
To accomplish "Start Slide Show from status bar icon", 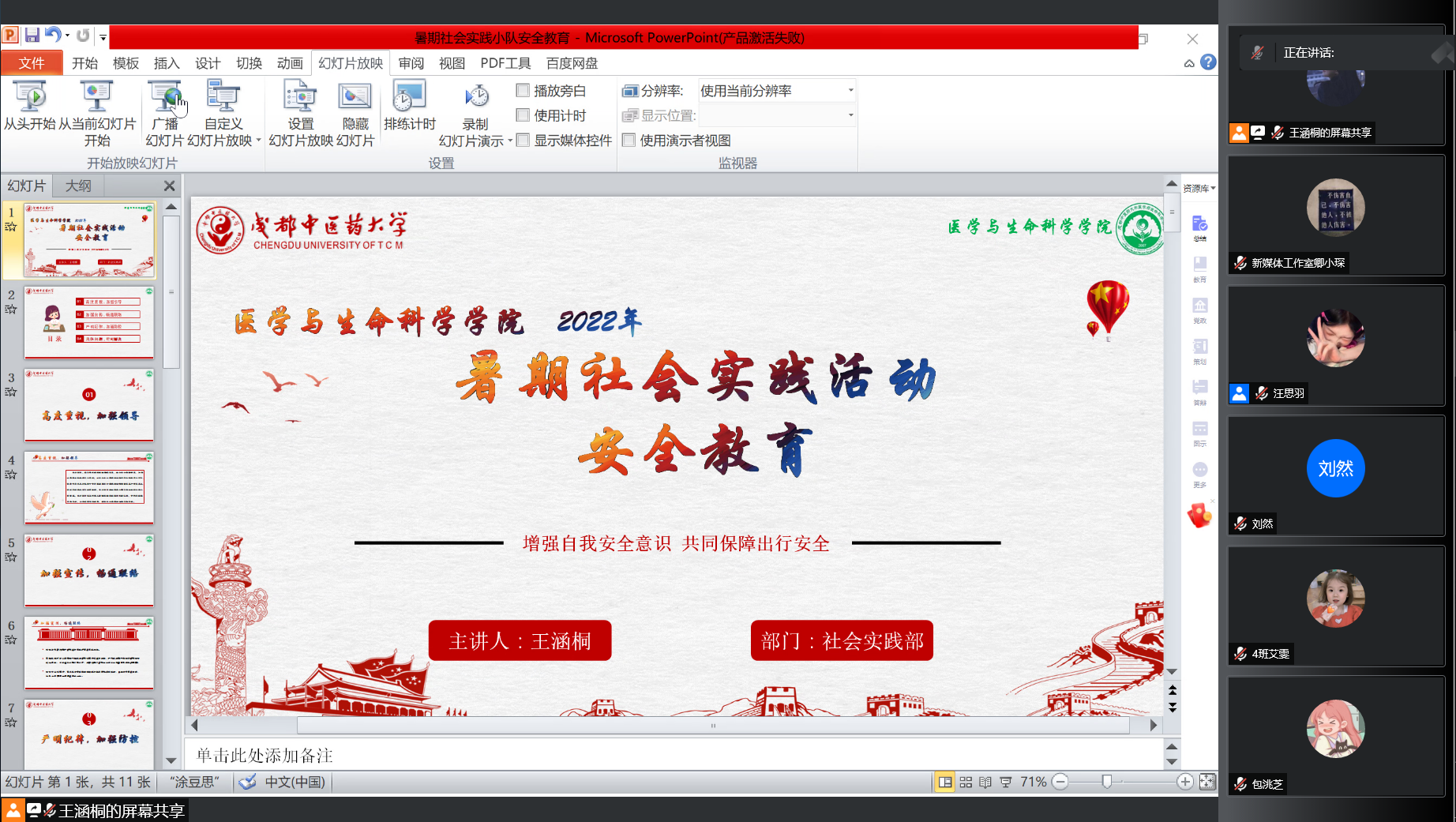I will click(x=1006, y=782).
